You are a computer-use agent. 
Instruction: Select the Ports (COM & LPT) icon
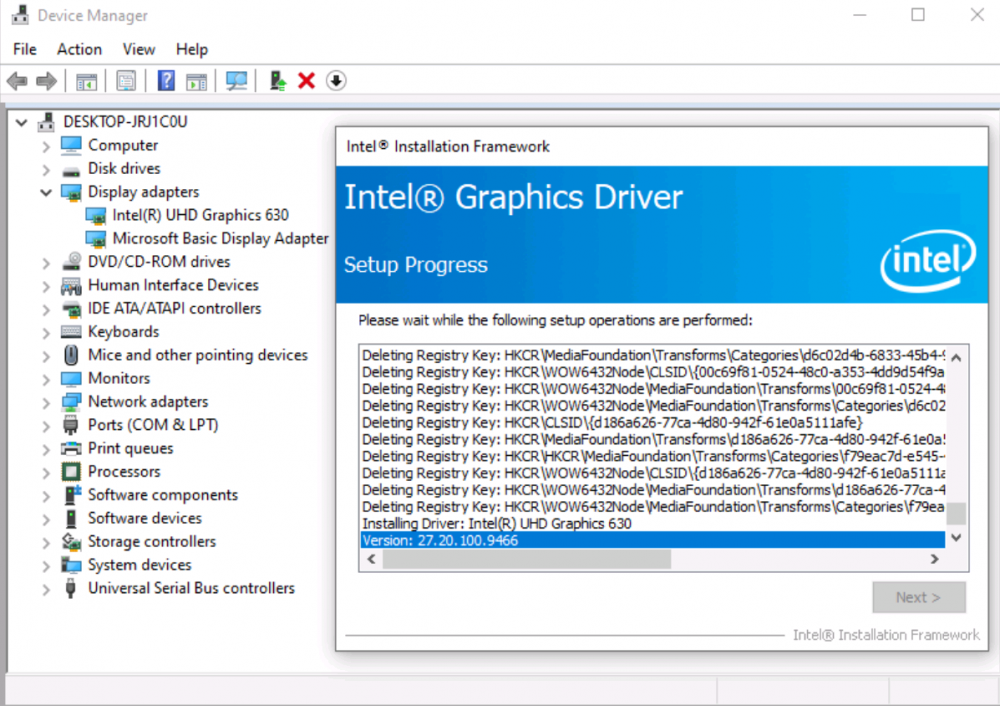(71, 425)
